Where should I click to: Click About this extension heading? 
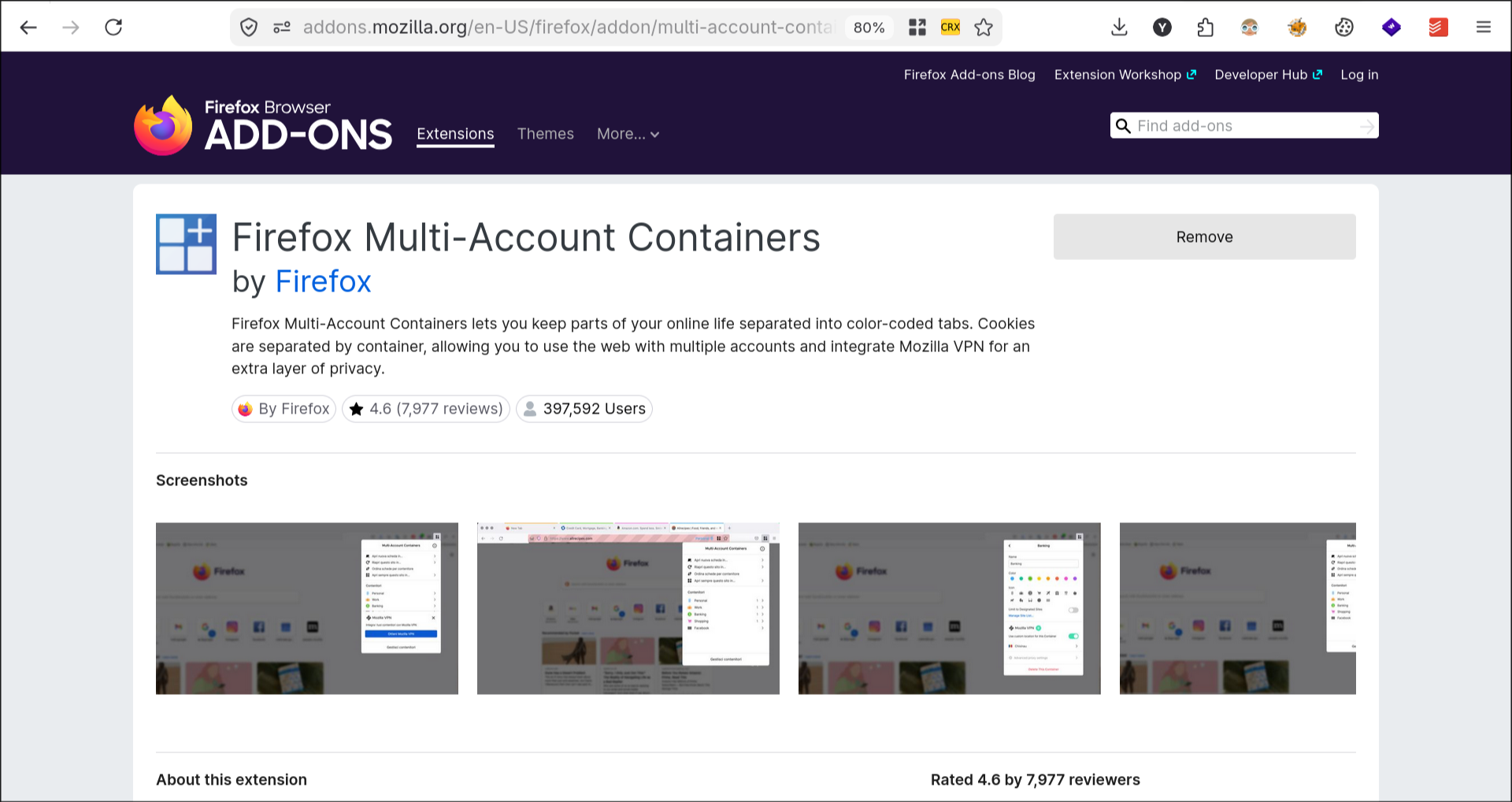(x=232, y=780)
